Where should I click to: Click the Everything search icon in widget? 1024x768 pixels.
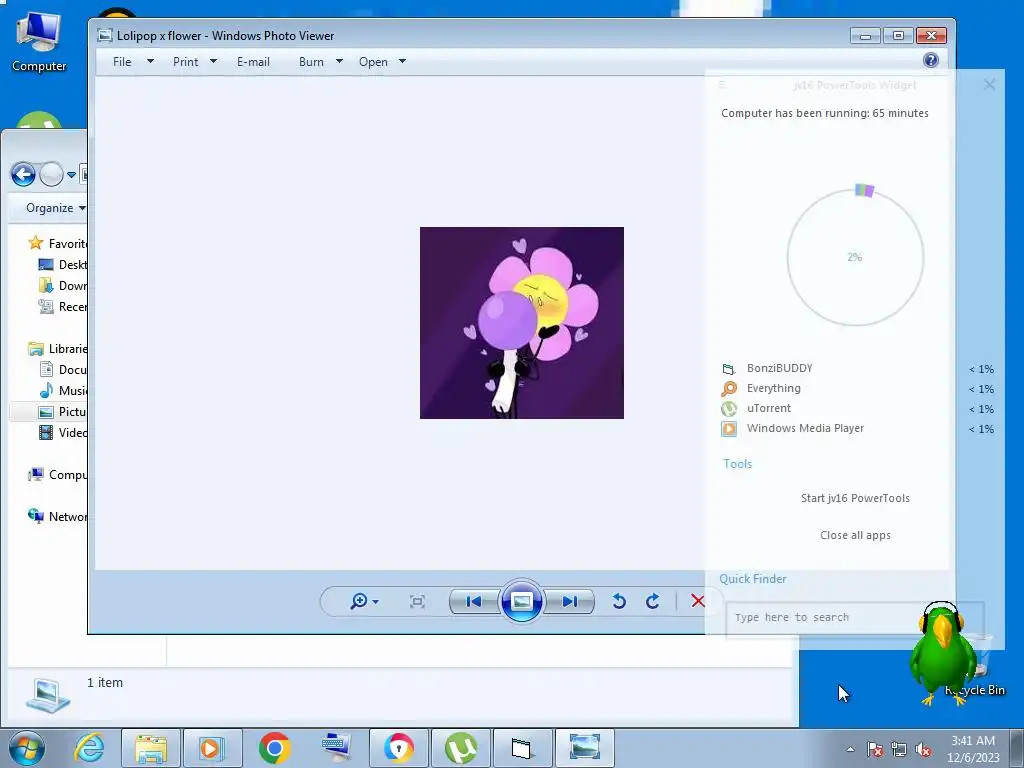coord(729,389)
